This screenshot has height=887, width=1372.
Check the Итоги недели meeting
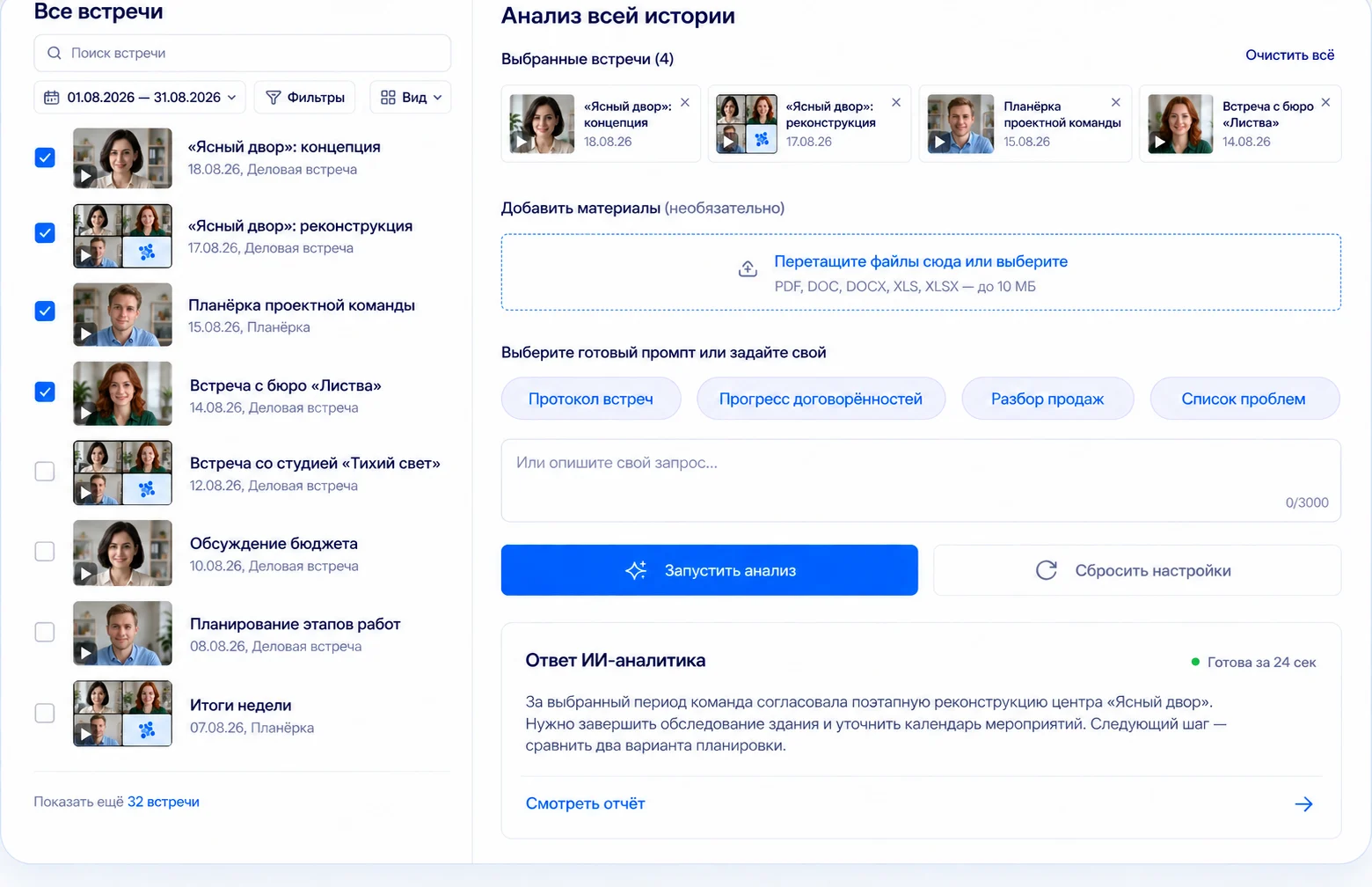point(45,713)
